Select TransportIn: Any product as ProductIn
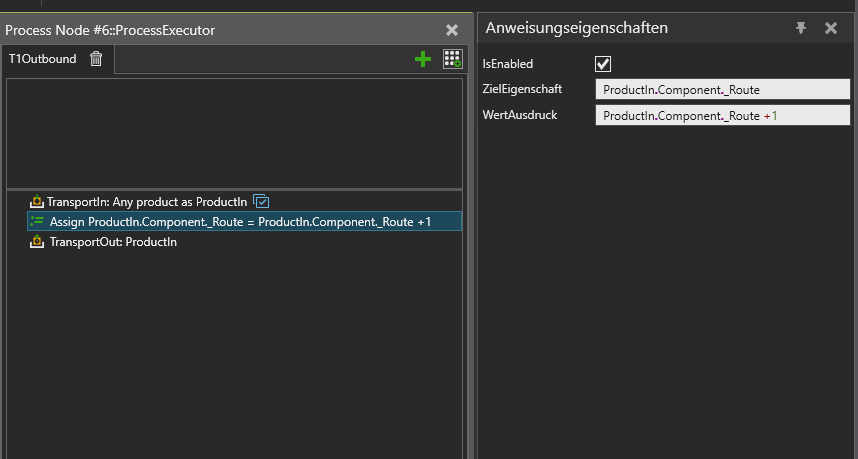Screen dimensions: 858x459 click(x=147, y=202)
